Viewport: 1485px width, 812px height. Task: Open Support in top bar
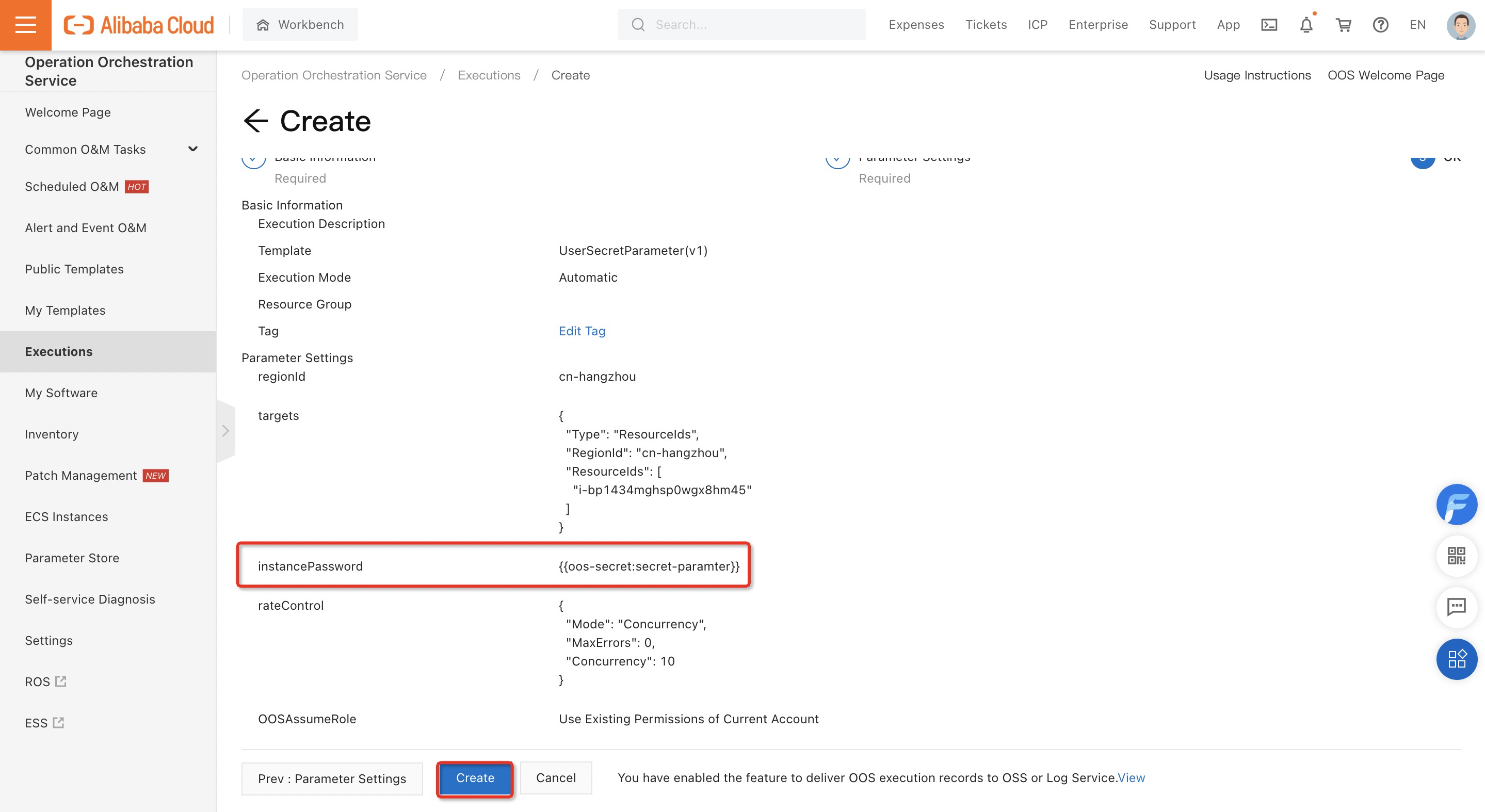point(1172,25)
